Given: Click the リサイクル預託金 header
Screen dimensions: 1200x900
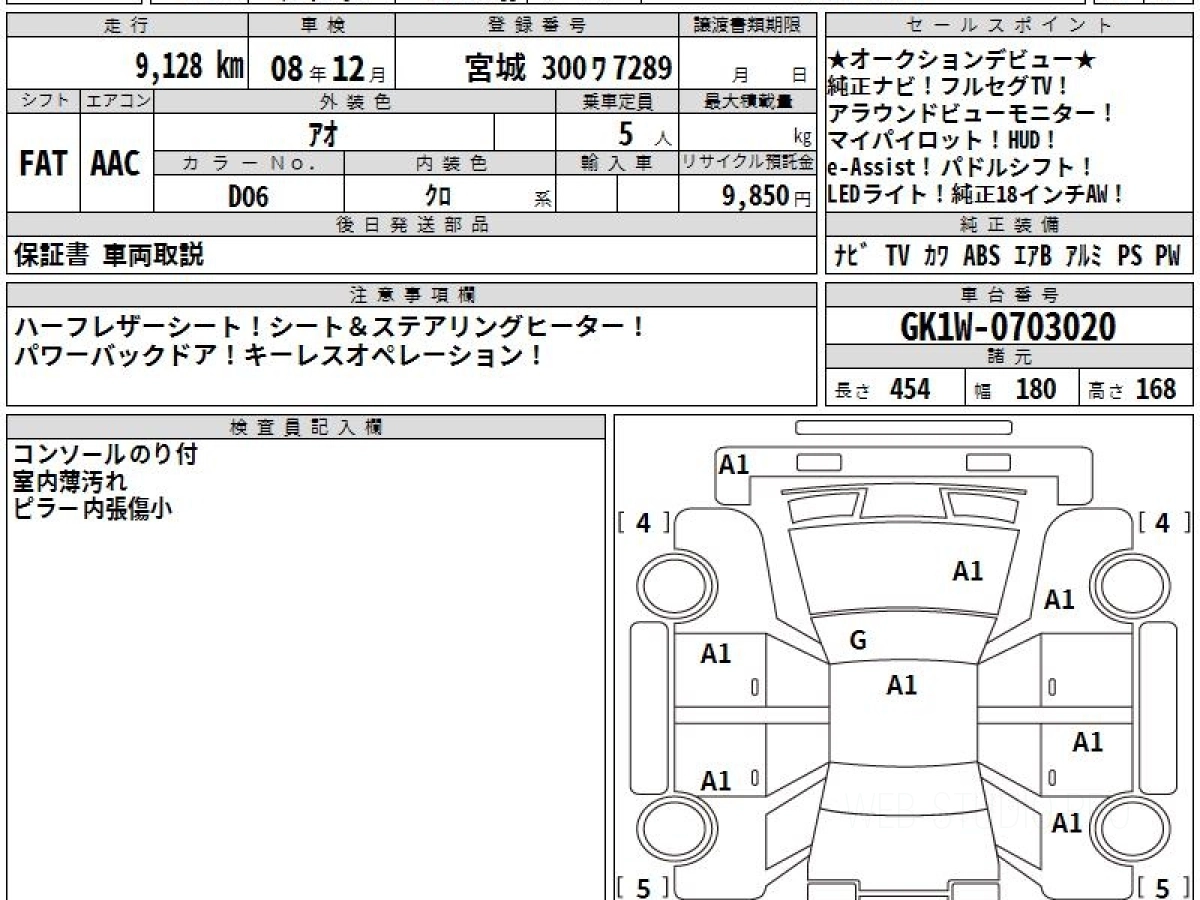Looking at the screenshot, I should pyautogui.click(x=748, y=164).
